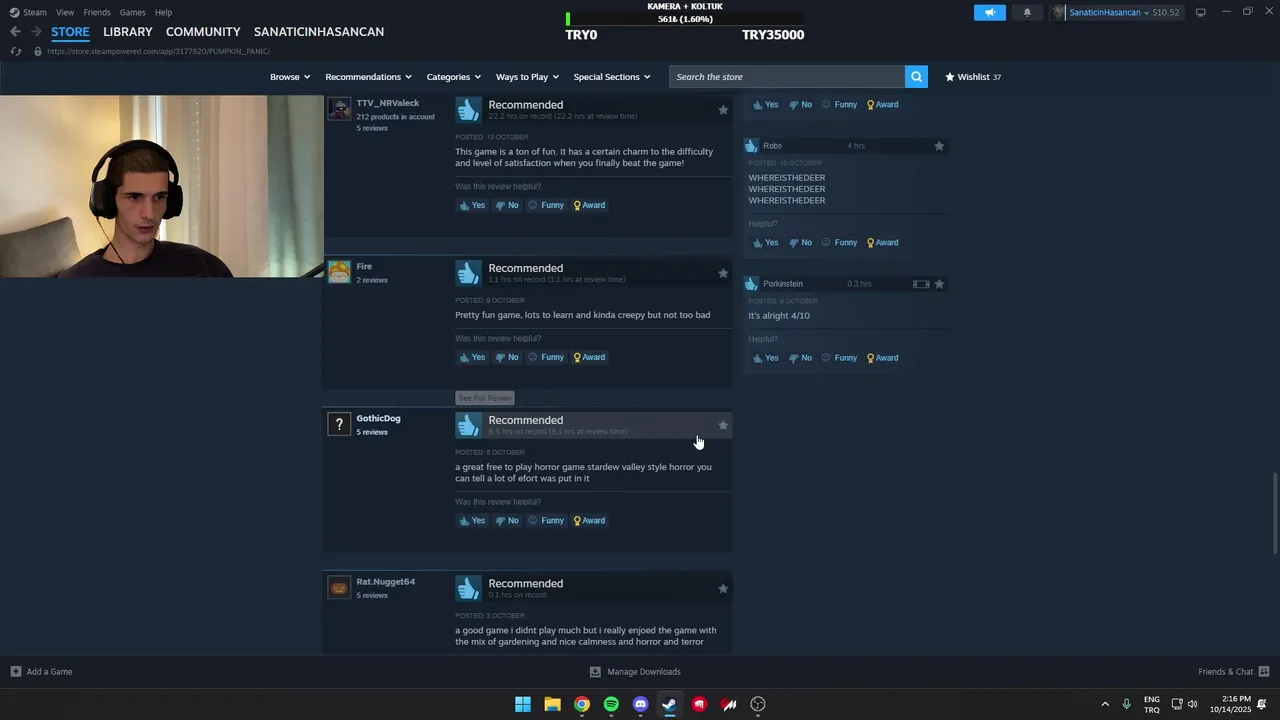1280x720 pixels.
Task: Click the store search input field
Action: pos(788,77)
